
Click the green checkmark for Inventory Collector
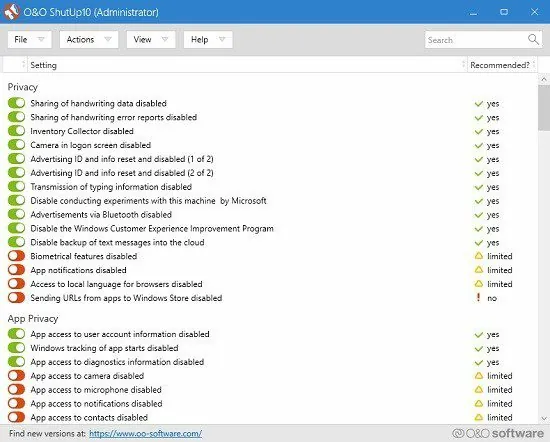coord(479,132)
